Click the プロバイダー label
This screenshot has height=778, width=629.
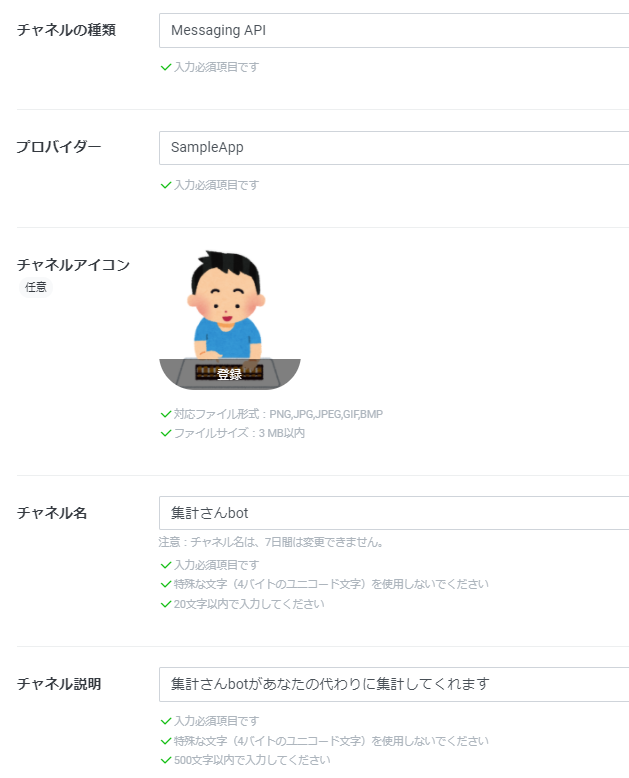pyautogui.click(x=59, y=147)
